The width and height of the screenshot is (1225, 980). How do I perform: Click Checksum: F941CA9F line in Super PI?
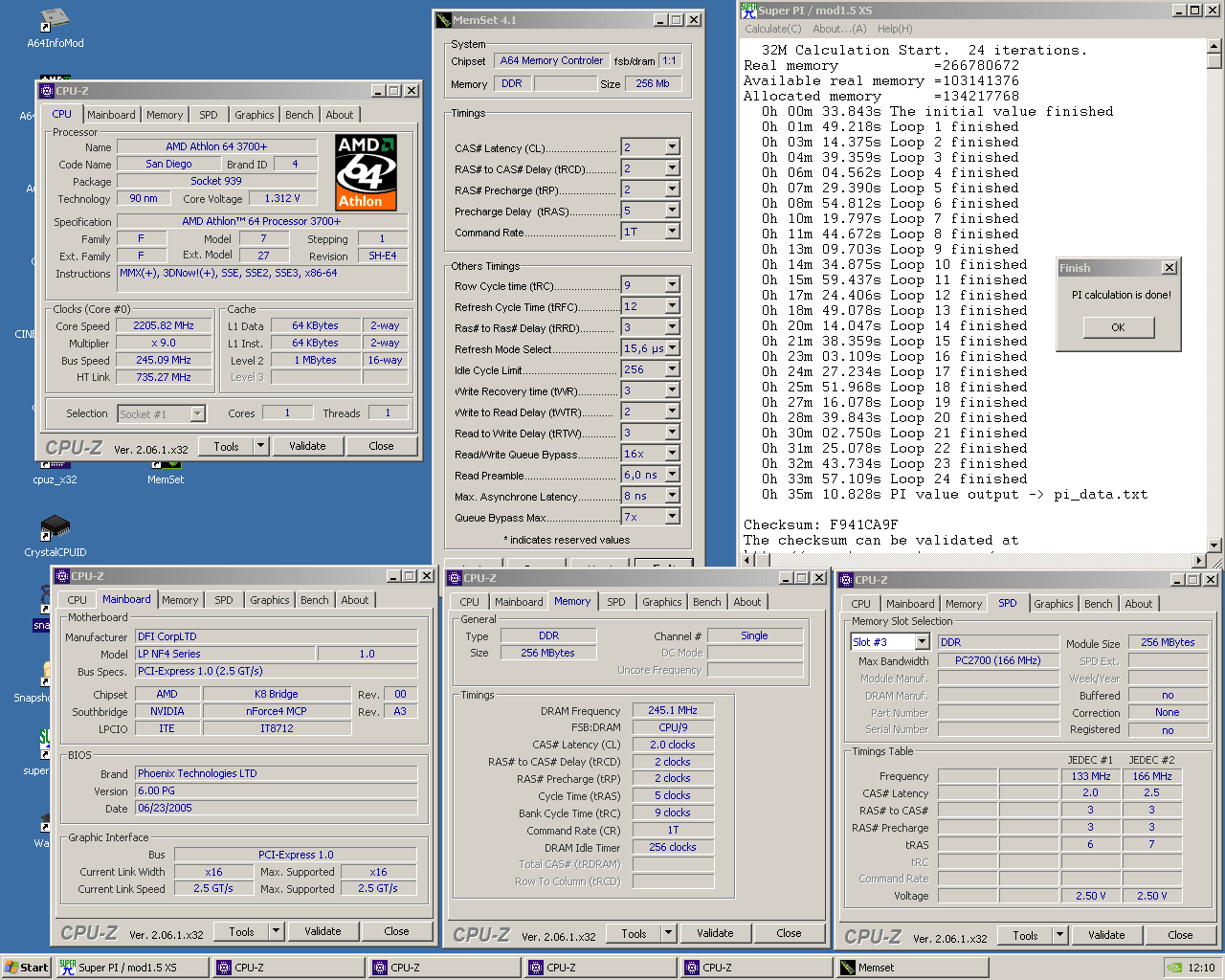click(x=821, y=524)
